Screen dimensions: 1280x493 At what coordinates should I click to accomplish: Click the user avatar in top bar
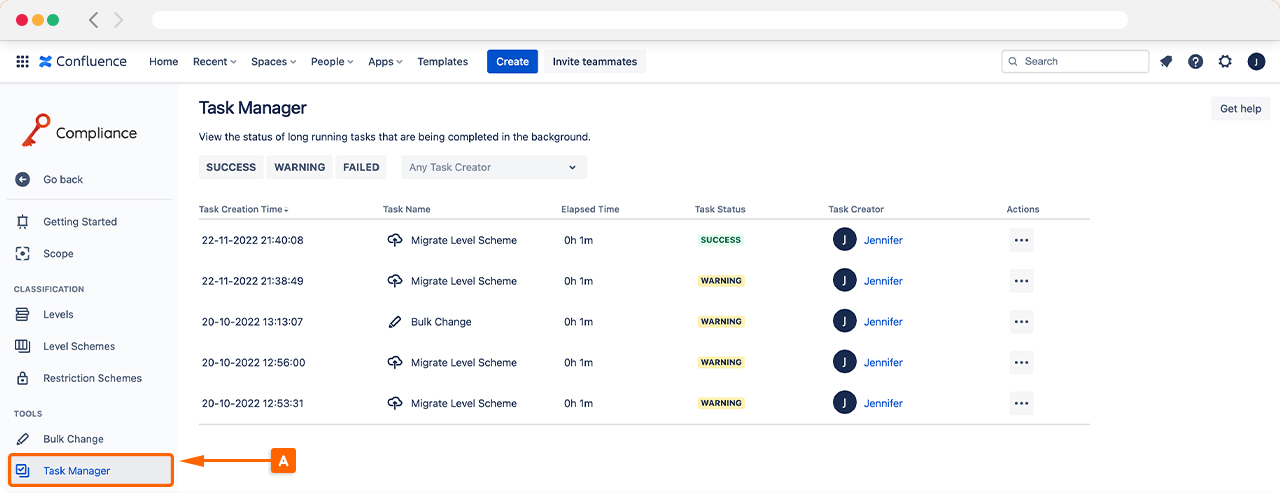[1256, 61]
